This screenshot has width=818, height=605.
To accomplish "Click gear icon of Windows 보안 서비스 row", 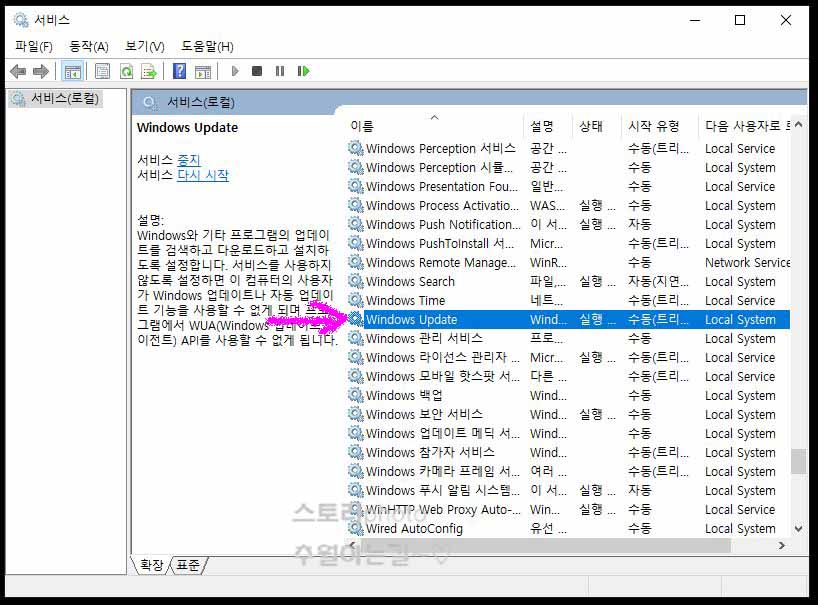I will click(x=356, y=414).
